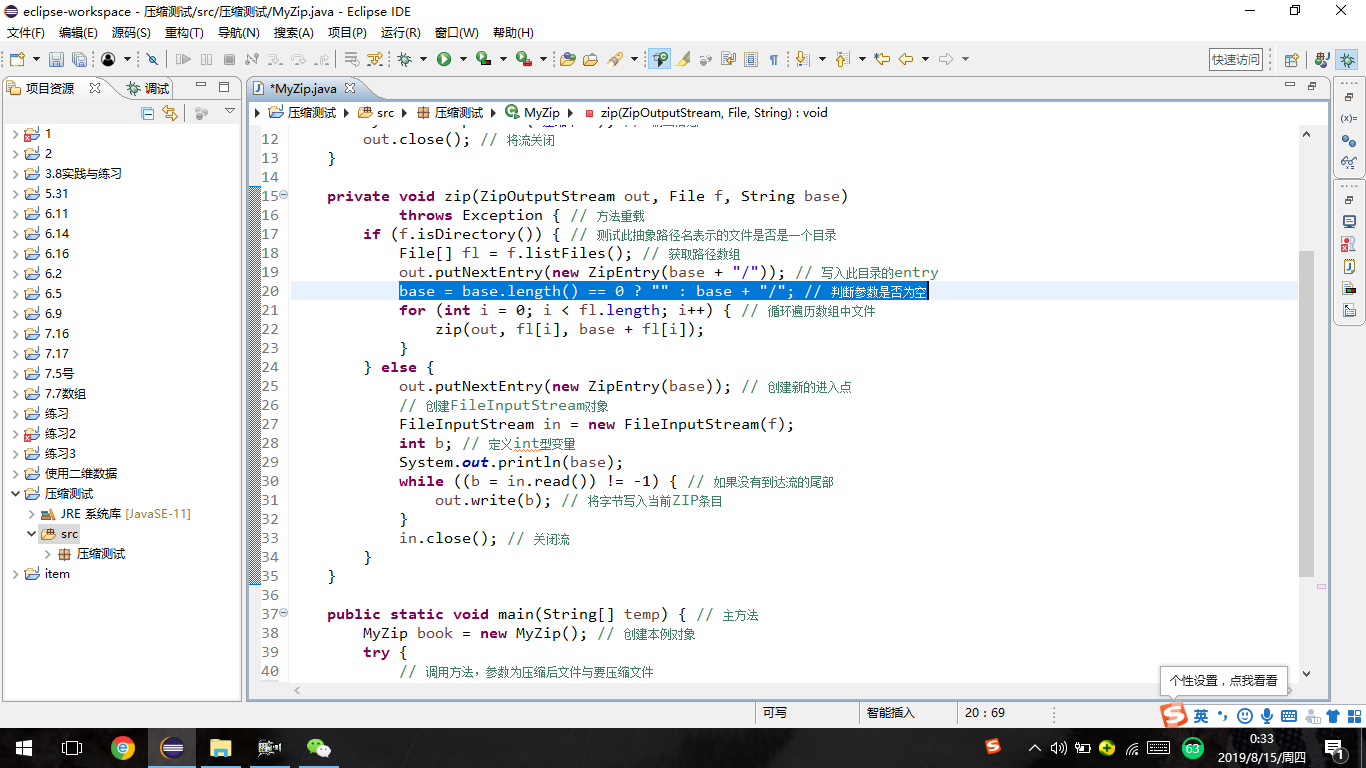
Task: Click the Open Task folder icon
Action: point(590,59)
